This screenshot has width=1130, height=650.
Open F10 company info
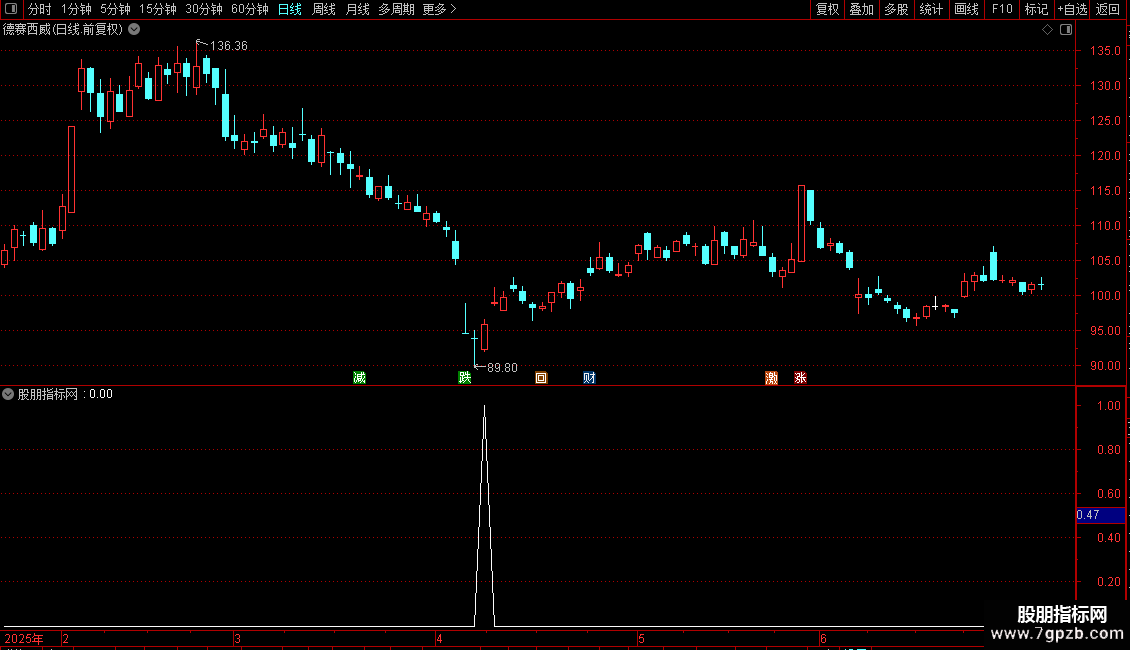1002,9
